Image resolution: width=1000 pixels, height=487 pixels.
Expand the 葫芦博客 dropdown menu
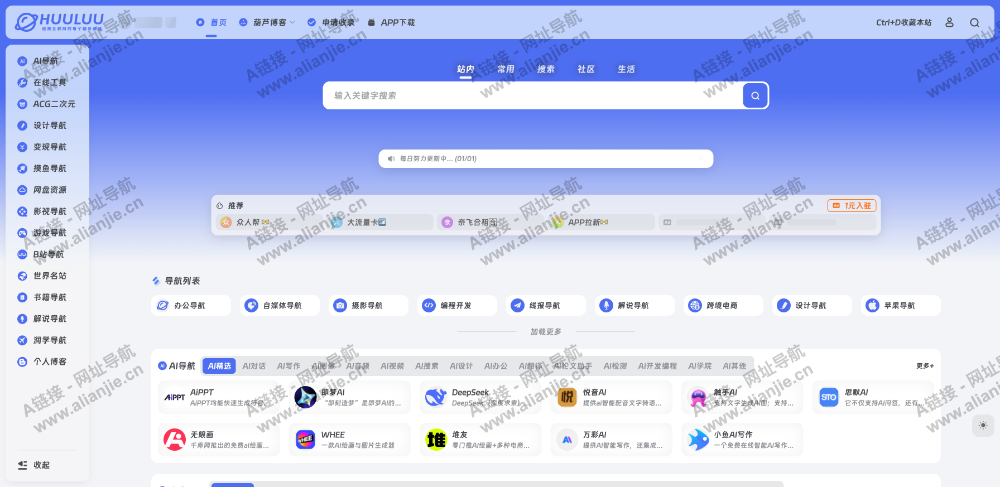267,22
